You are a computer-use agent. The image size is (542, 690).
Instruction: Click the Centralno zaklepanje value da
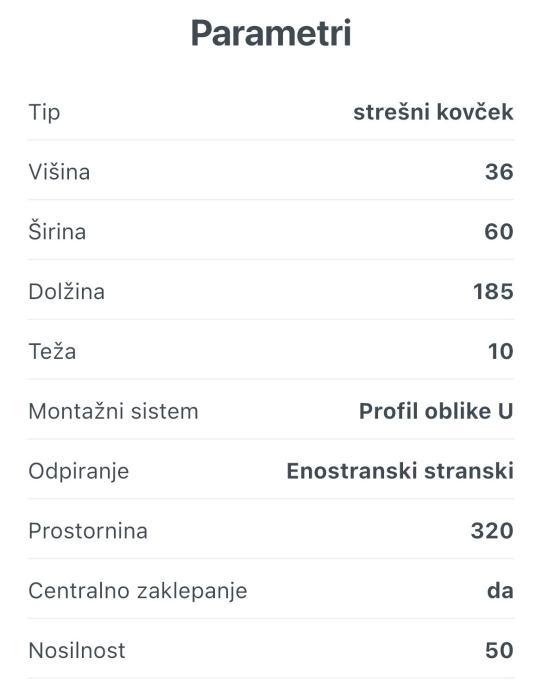point(500,591)
